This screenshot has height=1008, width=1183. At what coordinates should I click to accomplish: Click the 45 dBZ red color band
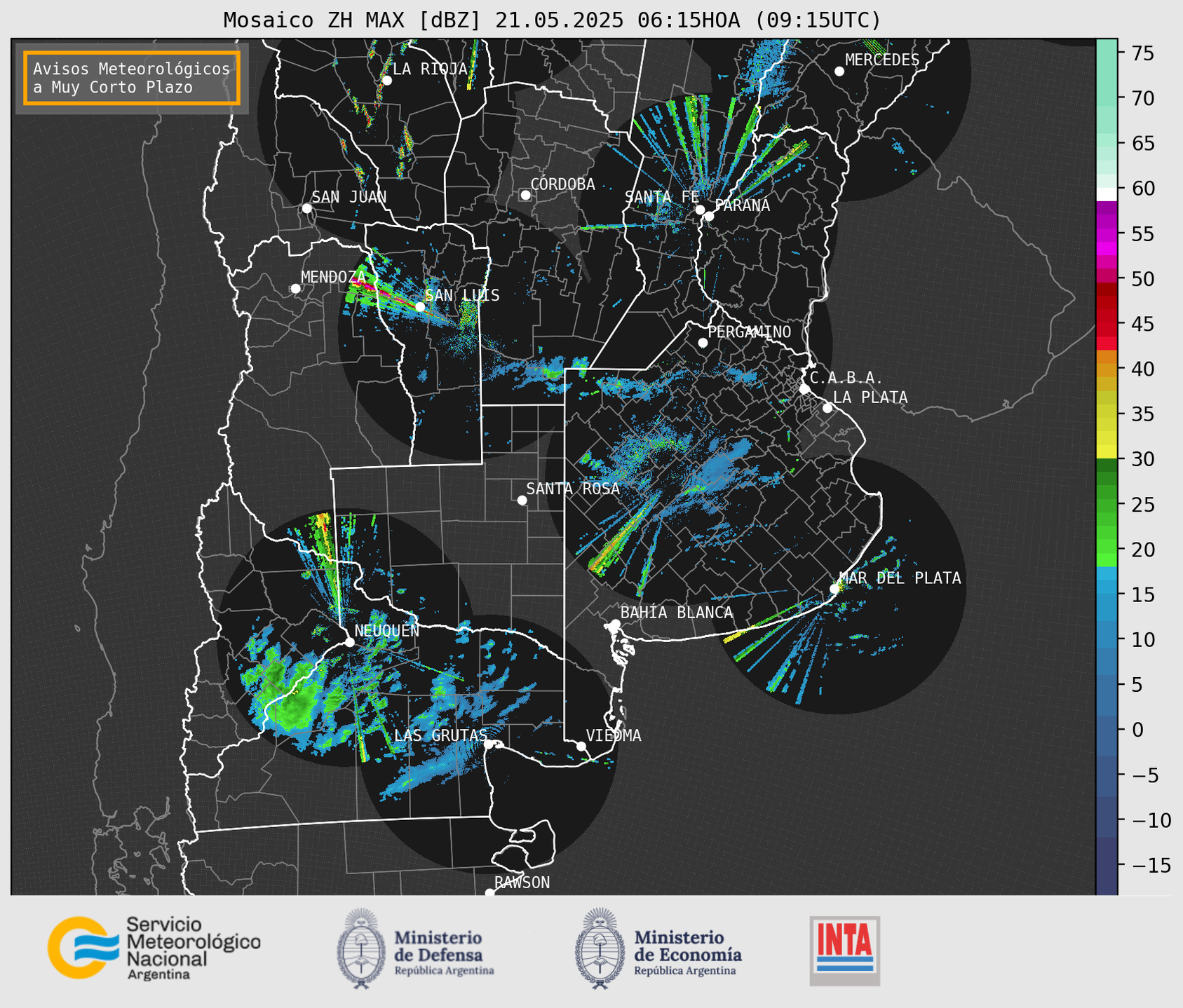point(1107,325)
